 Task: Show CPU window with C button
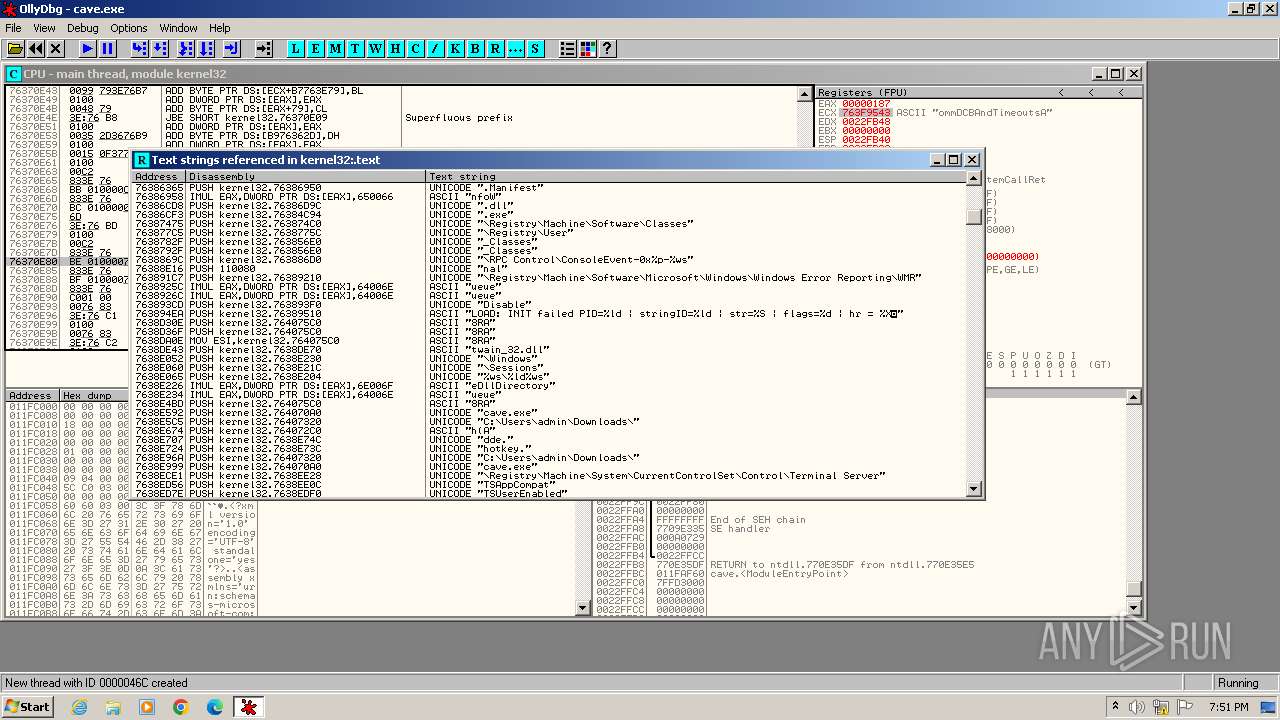(x=416, y=48)
